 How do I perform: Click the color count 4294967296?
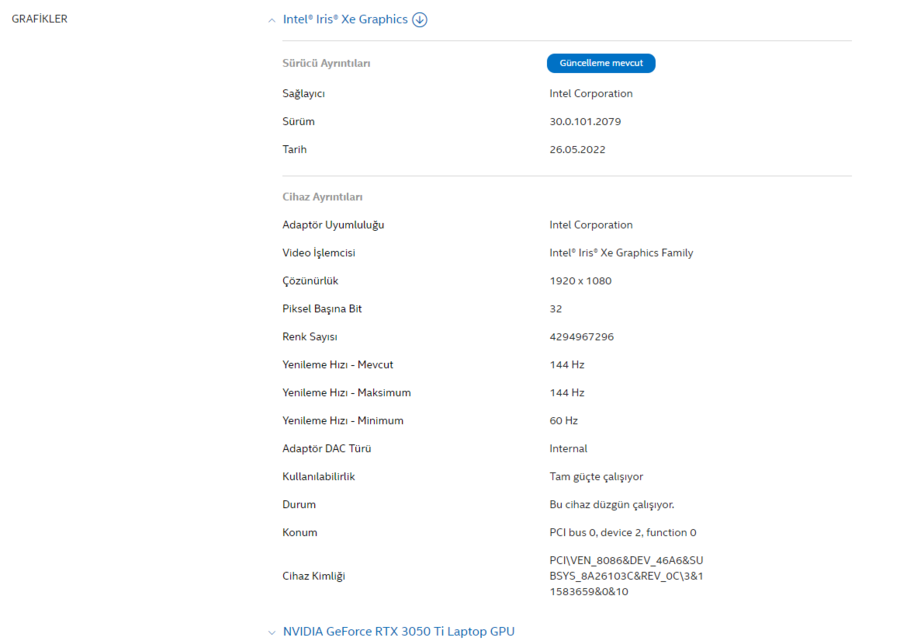[581, 337]
